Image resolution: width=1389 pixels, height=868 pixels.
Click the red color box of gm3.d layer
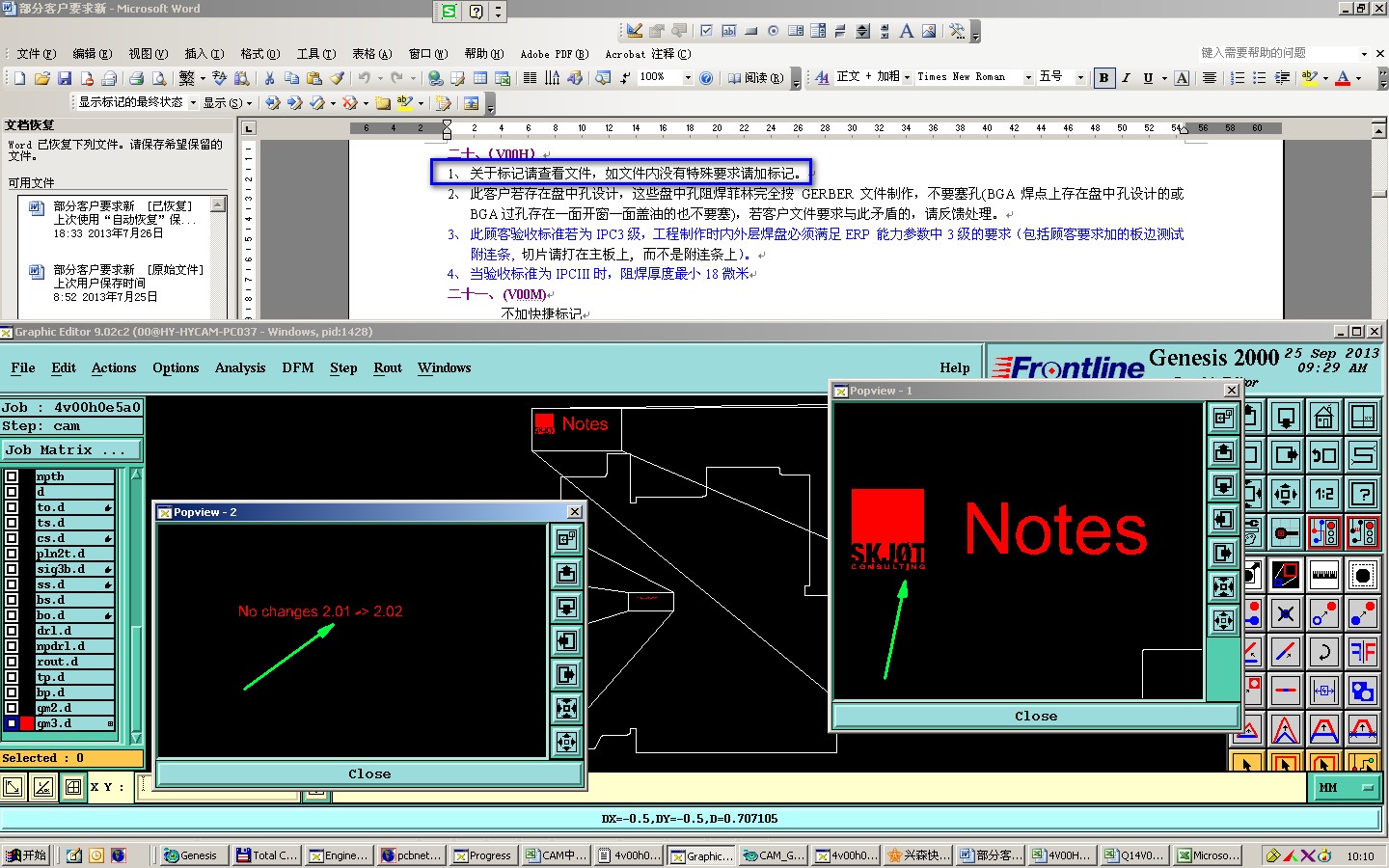27,723
